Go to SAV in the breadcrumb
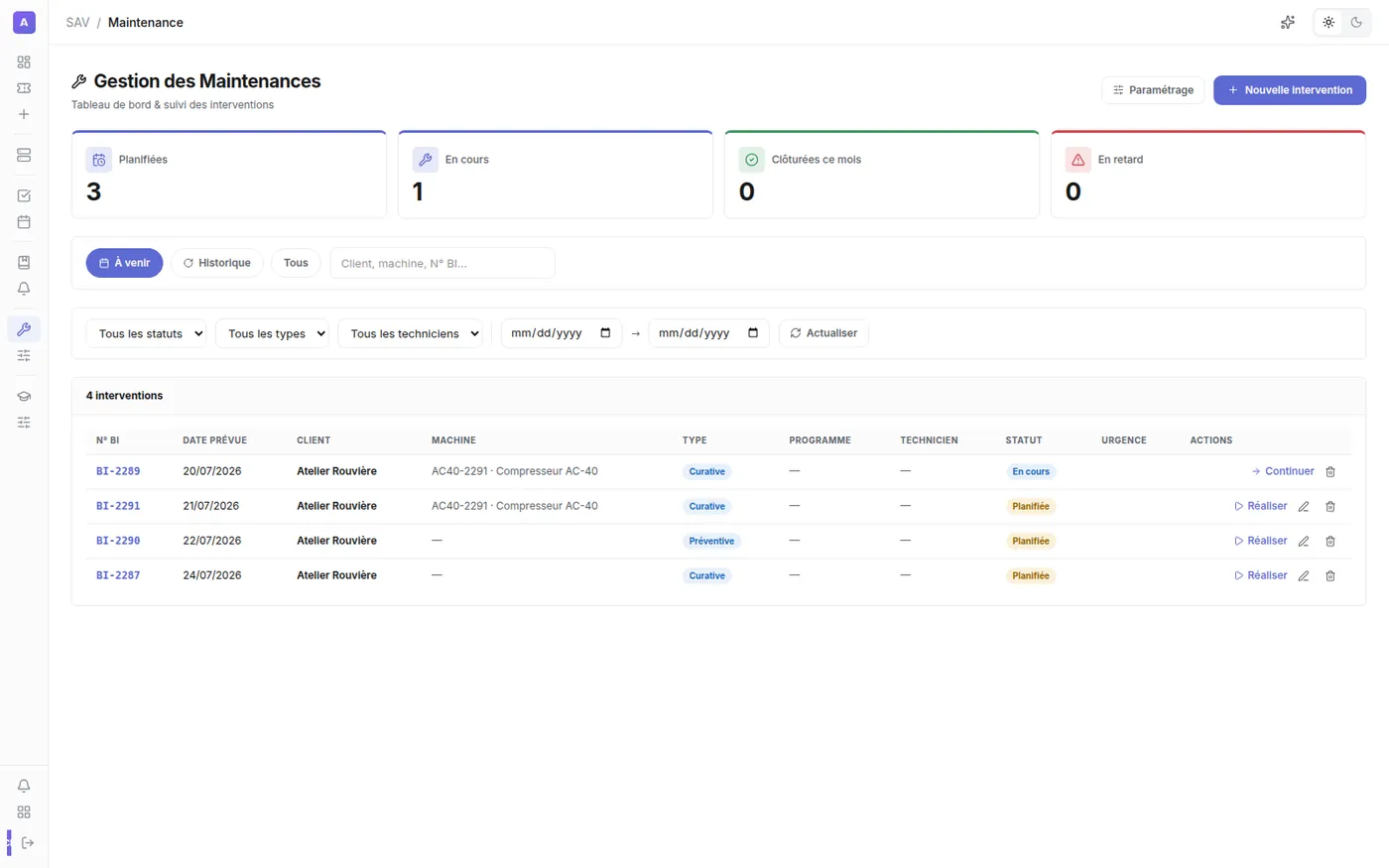This screenshot has height=868, width=1389. 77,22
